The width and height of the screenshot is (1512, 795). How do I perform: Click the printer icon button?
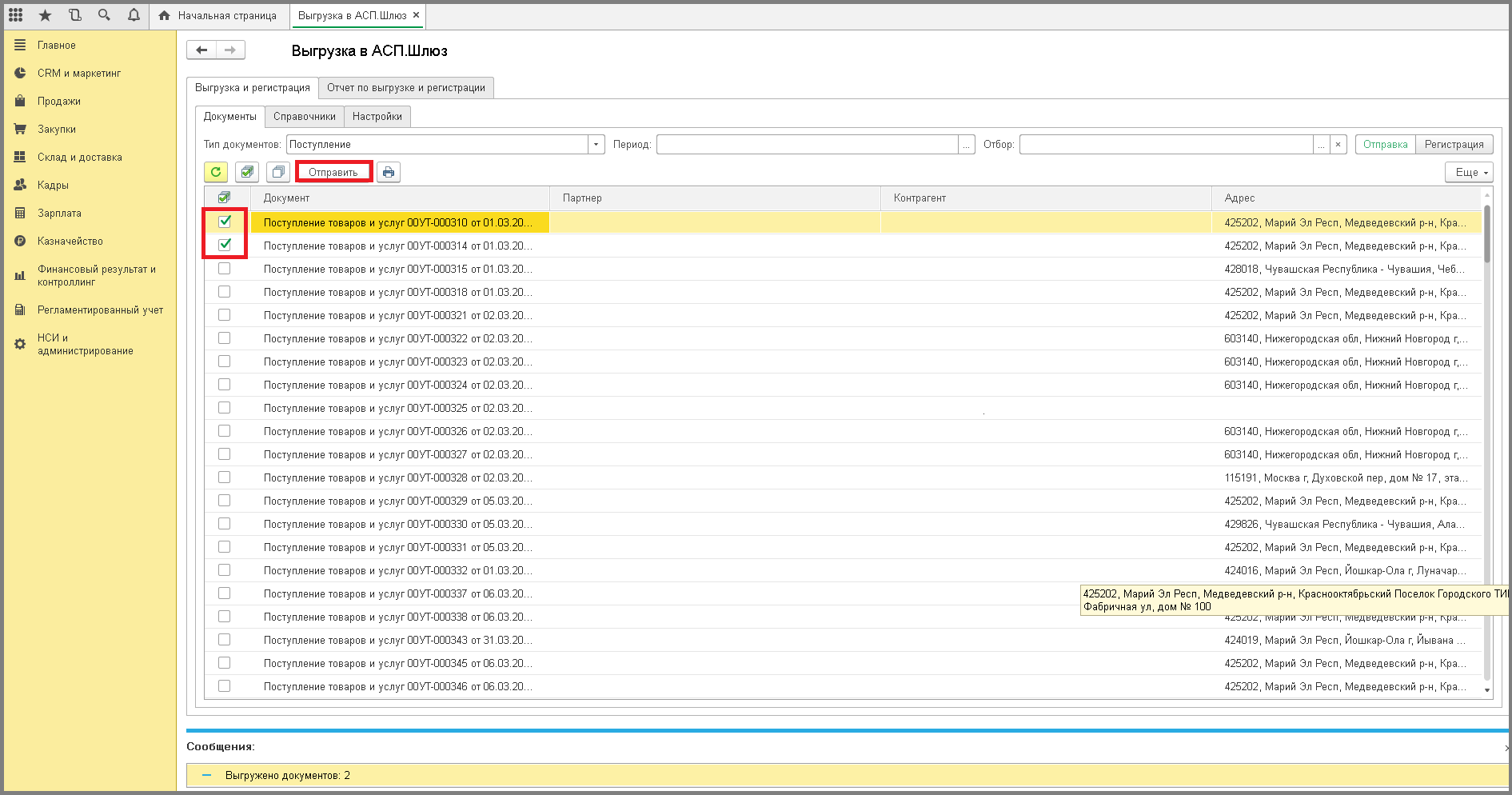coord(389,172)
